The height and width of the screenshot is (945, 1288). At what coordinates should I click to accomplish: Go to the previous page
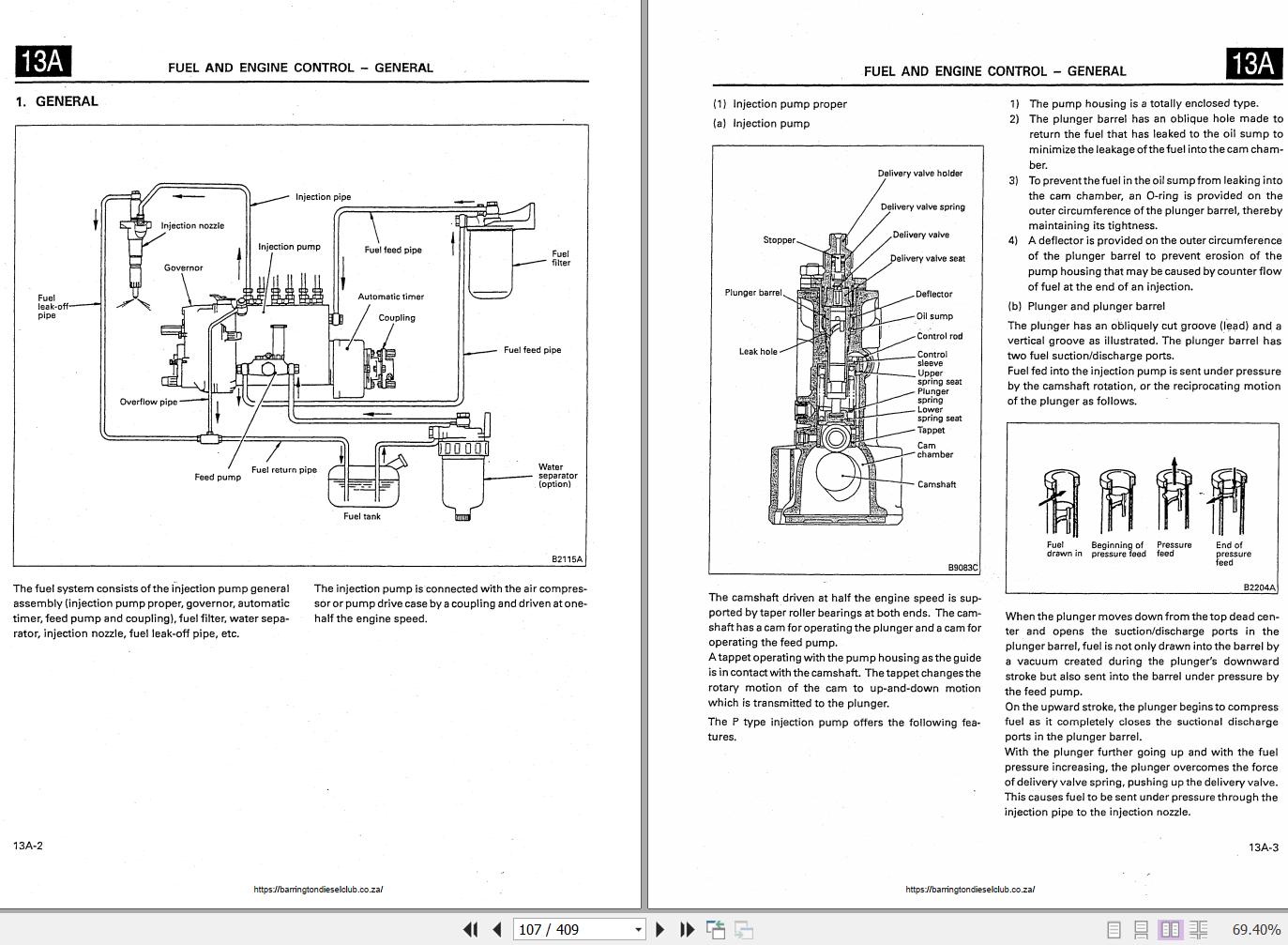(495, 929)
